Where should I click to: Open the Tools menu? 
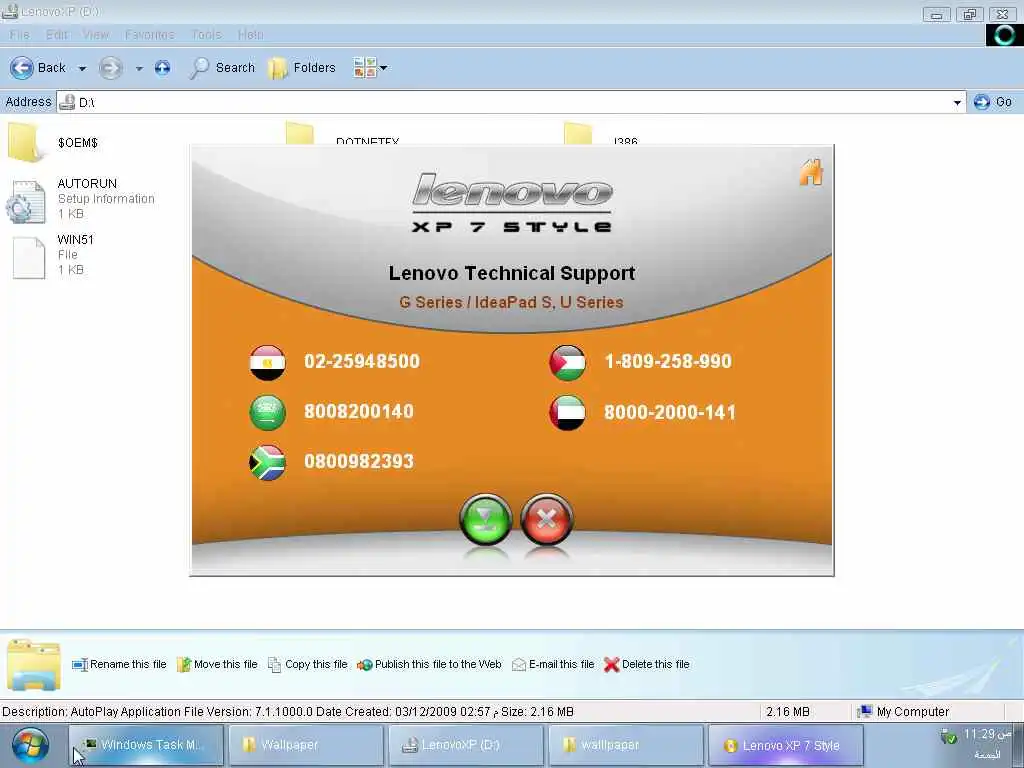(206, 35)
